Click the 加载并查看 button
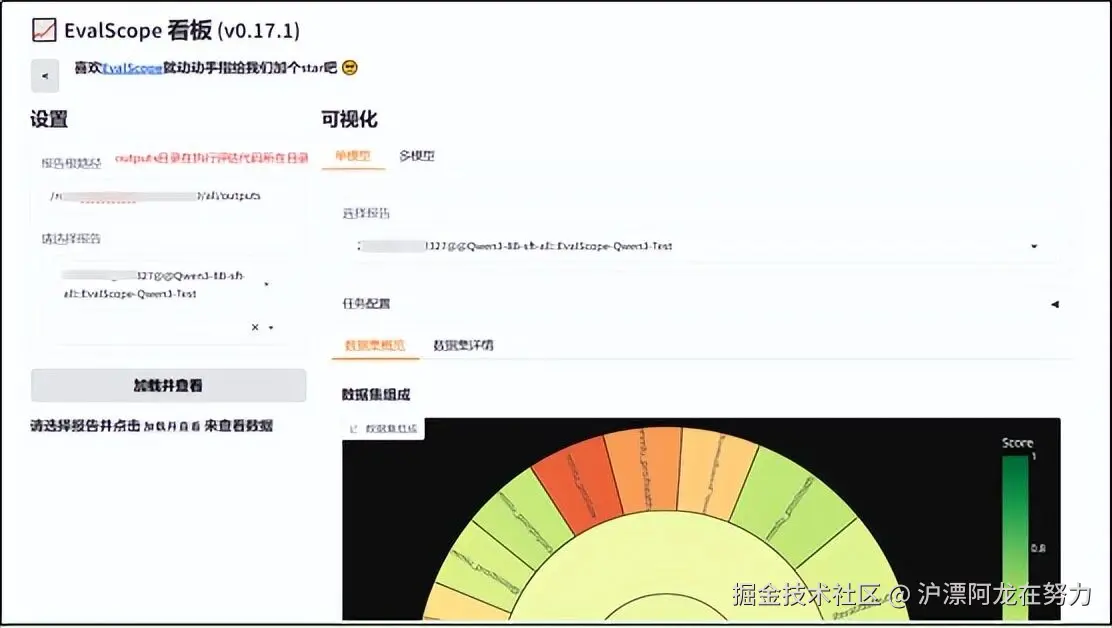The width and height of the screenshot is (1112, 628). pyautogui.click(x=169, y=386)
